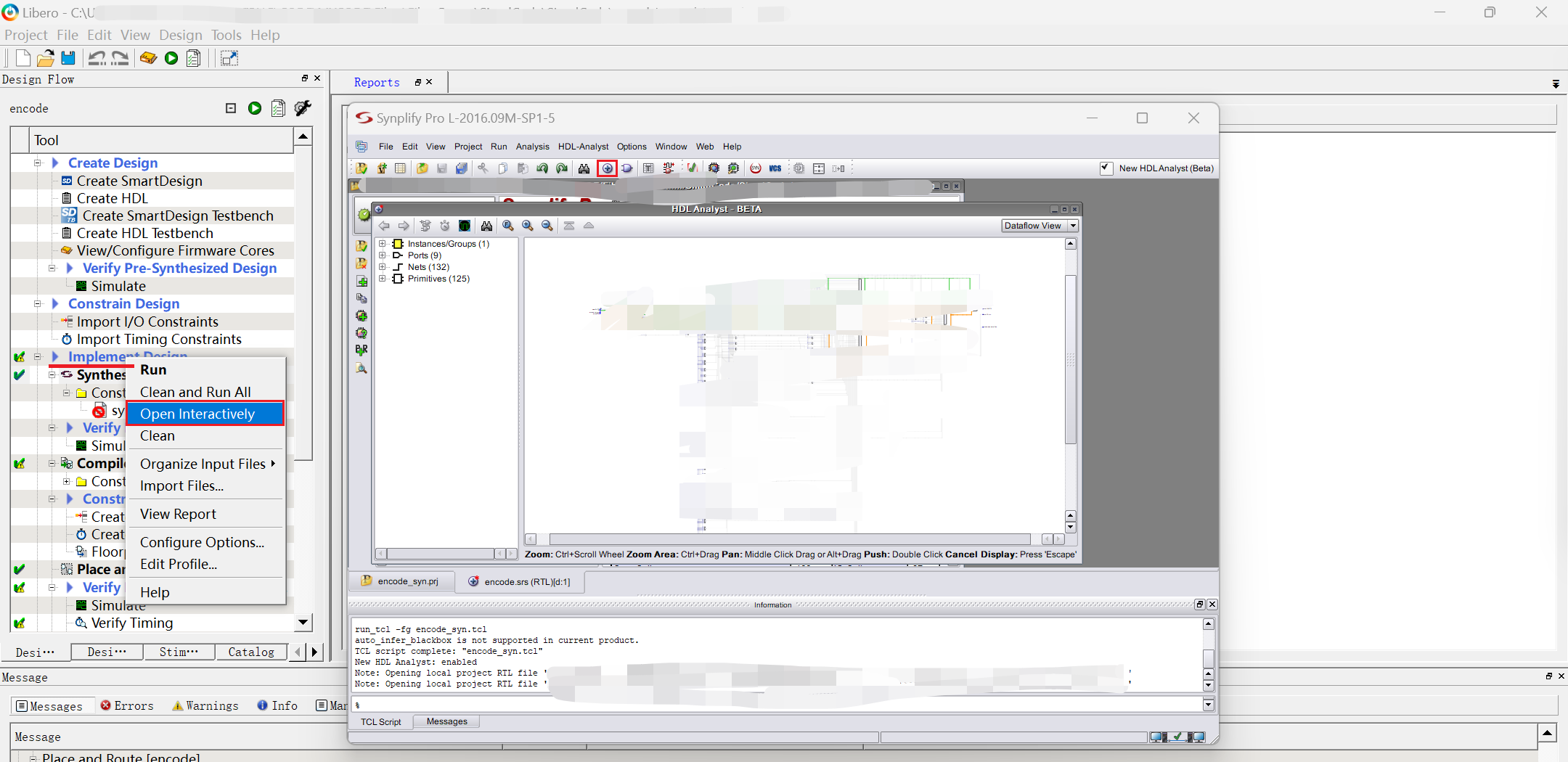Viewport: 1568px width, 762px height.
Task: Collapse the Create Design tree group
Action: point(38,163)
